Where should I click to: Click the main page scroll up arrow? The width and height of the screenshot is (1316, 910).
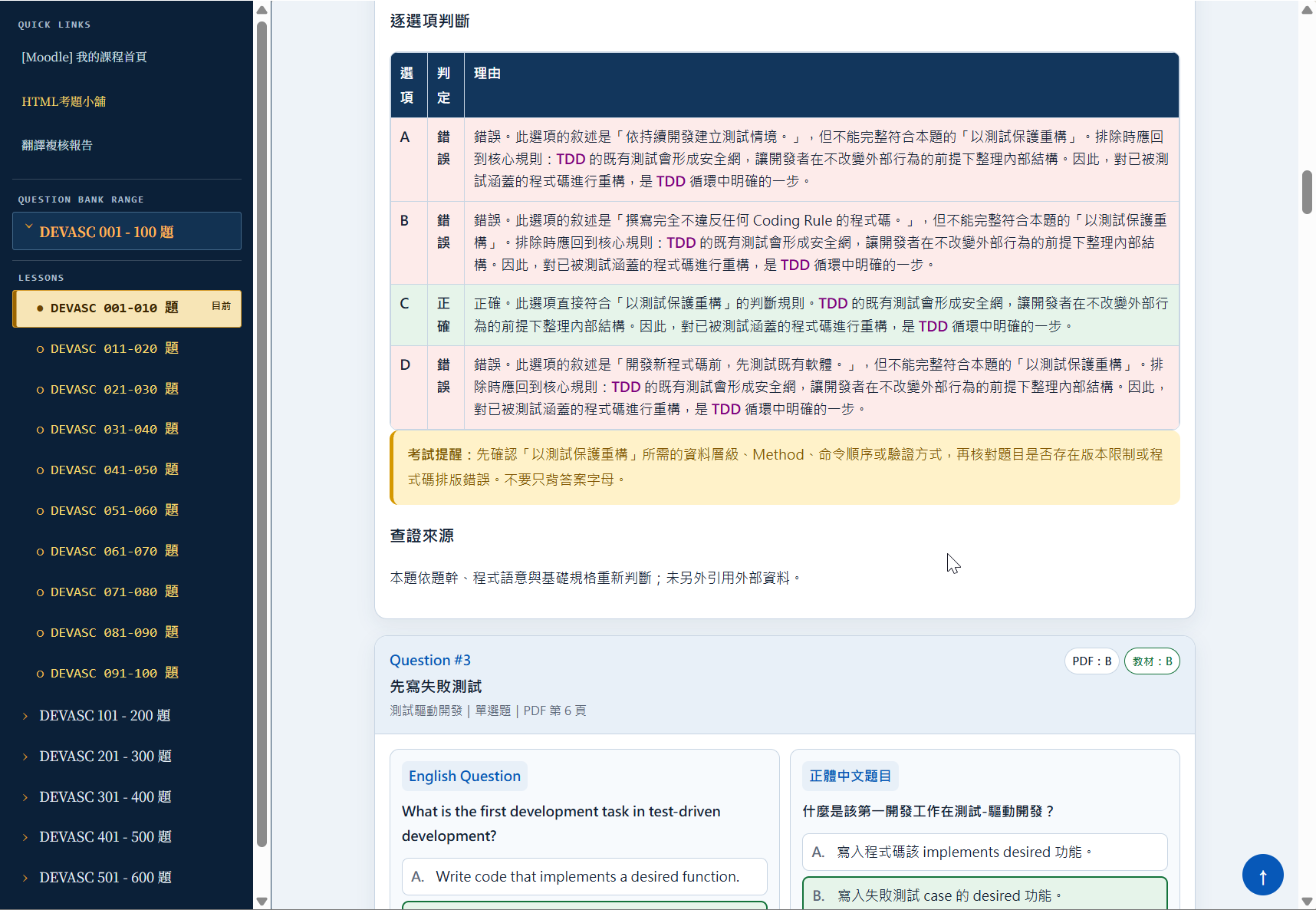[x=1307, y=10]
